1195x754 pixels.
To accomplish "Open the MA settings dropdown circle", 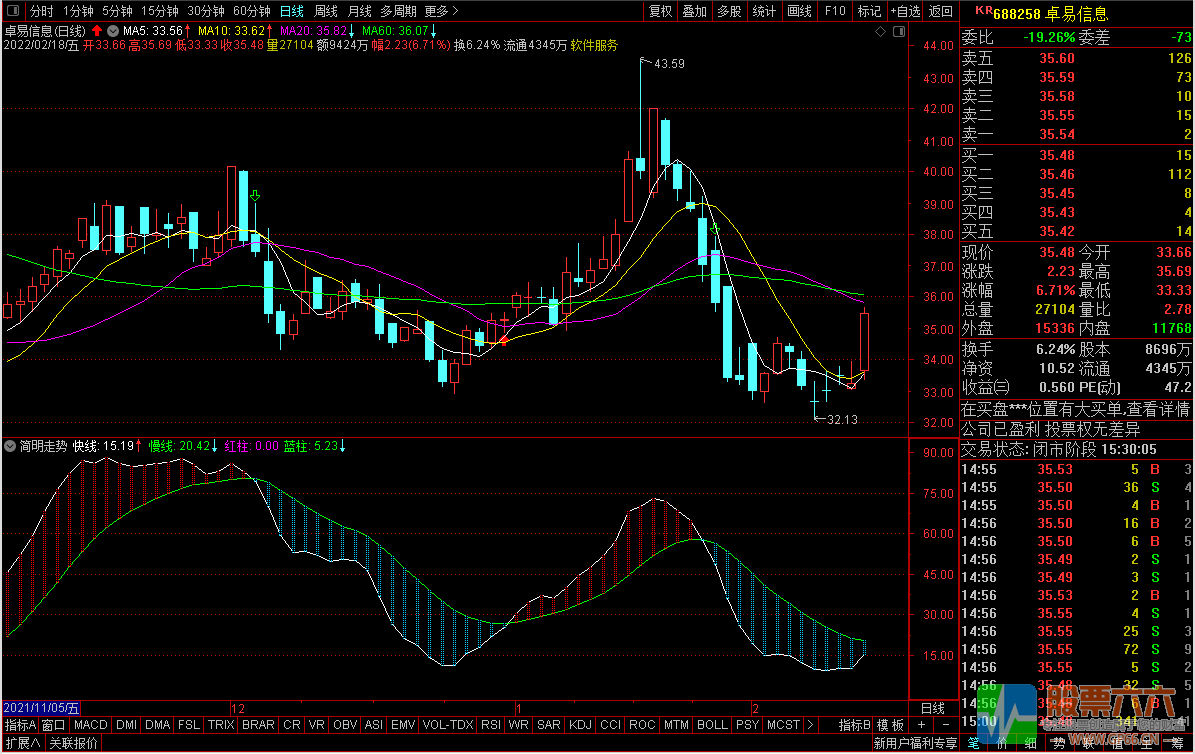I will 113,31.
